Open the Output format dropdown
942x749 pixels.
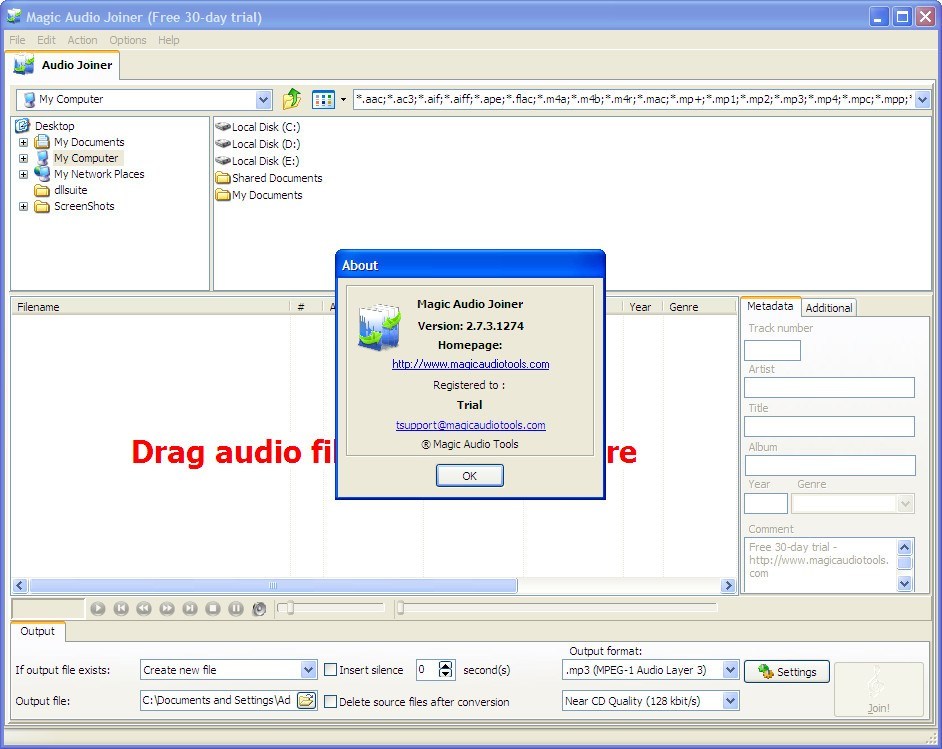point(731,670)
